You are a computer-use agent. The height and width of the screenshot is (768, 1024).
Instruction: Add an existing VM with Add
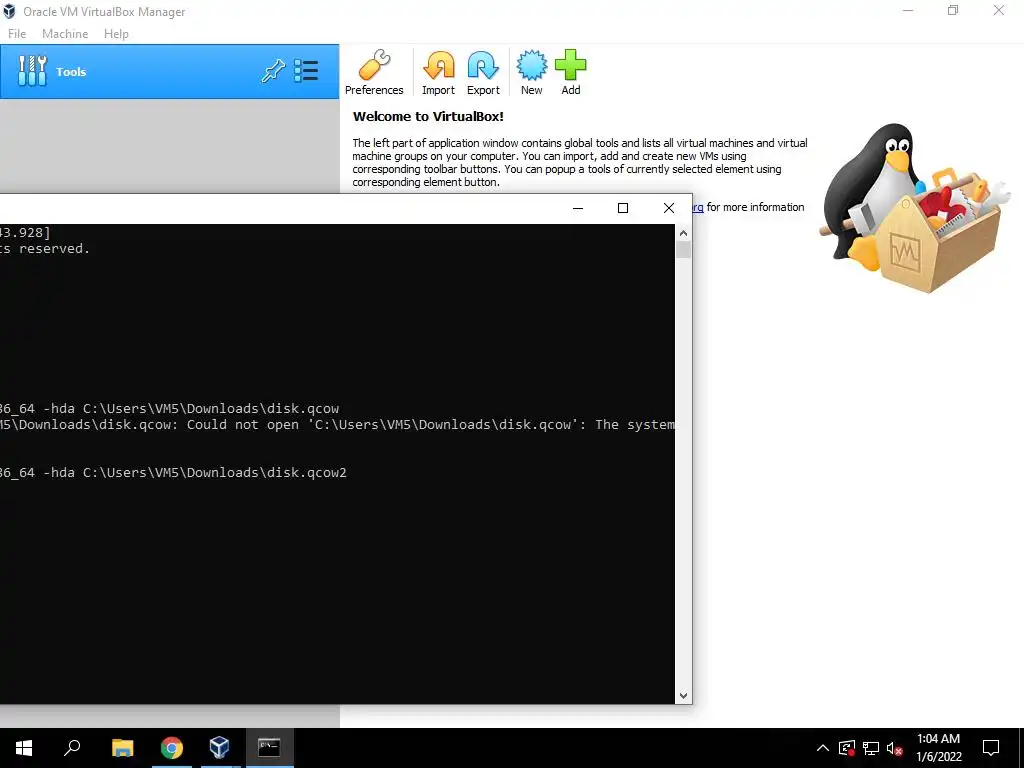(571, 72)
